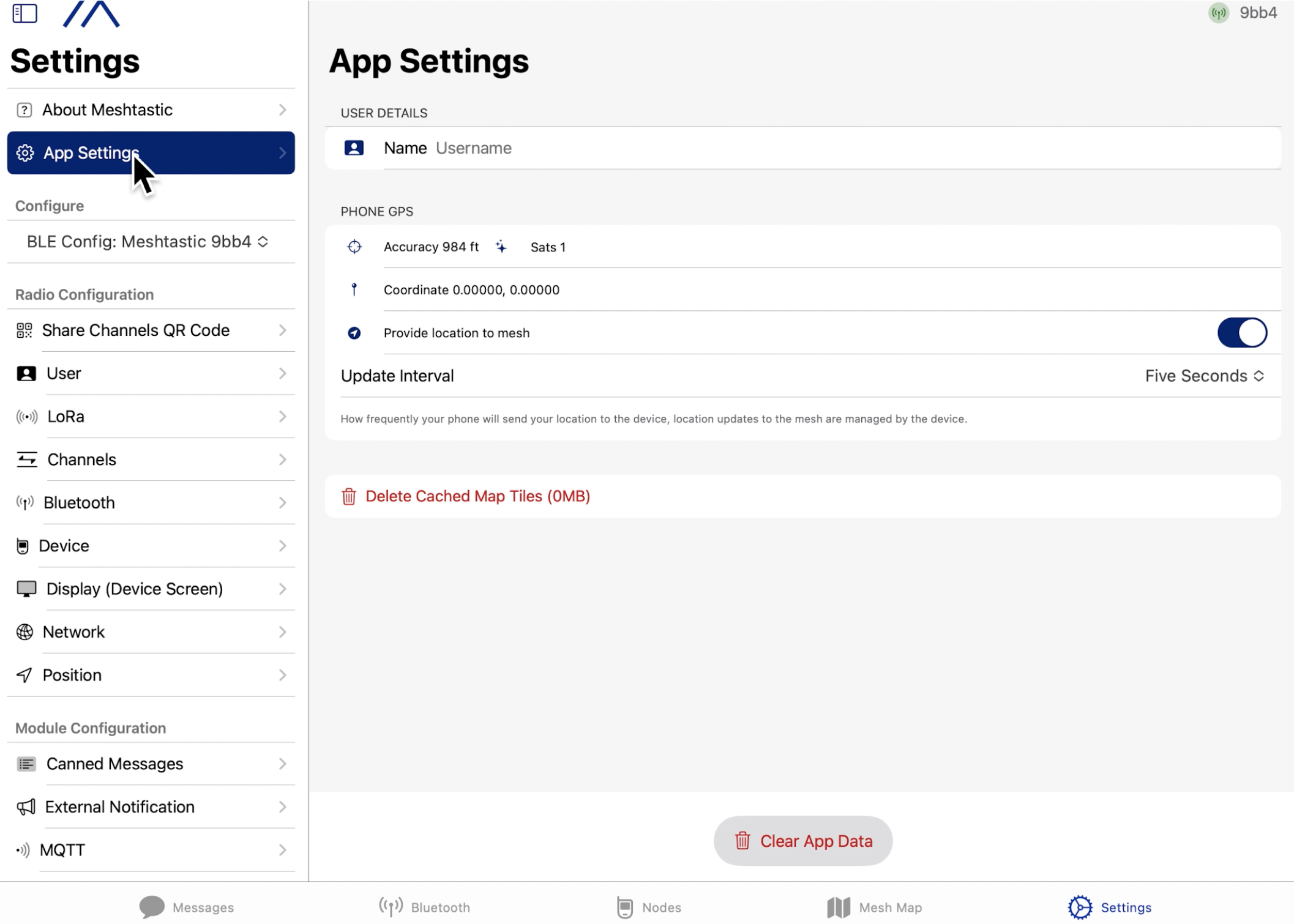Click the Device hardware icon in sidebar
The width and height of the screenshot is (1294, 924).
[23, 546]
